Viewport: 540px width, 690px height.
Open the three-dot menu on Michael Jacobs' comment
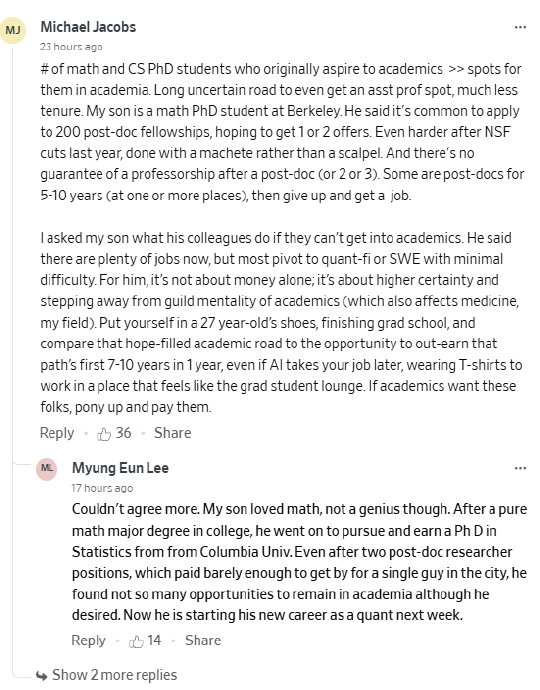click(x=520, y=27)
